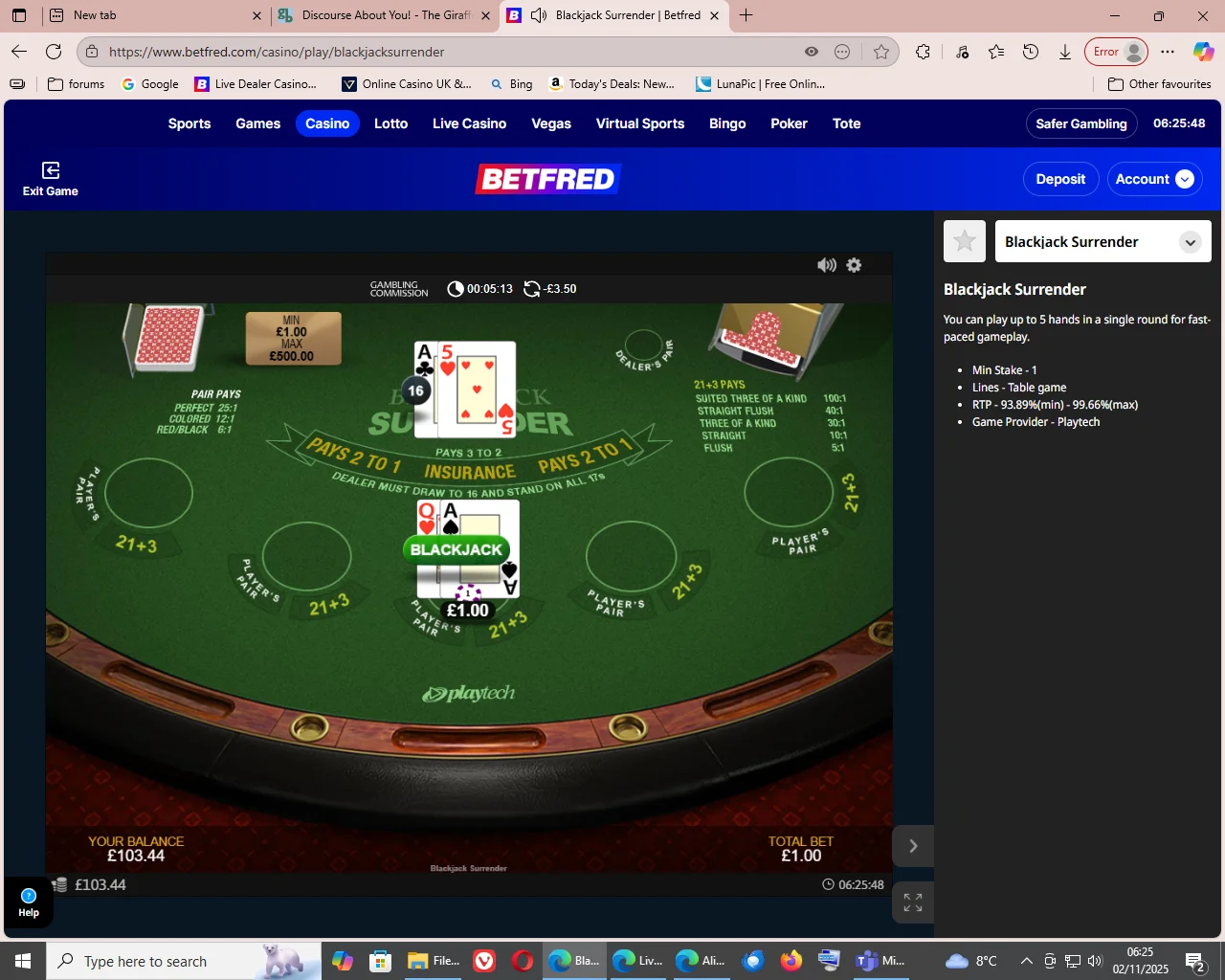Collapse the side panel arrow
1225x980 pixels.
tap(913, 846)
